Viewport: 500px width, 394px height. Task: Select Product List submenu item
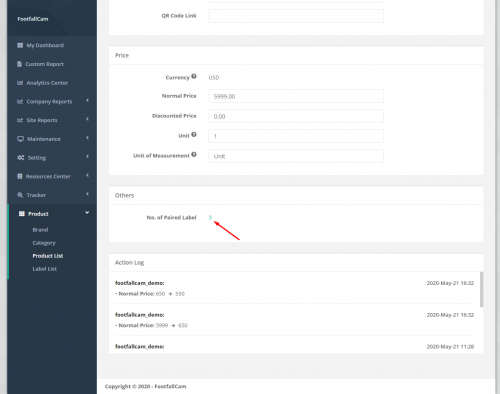coord(48,256)
